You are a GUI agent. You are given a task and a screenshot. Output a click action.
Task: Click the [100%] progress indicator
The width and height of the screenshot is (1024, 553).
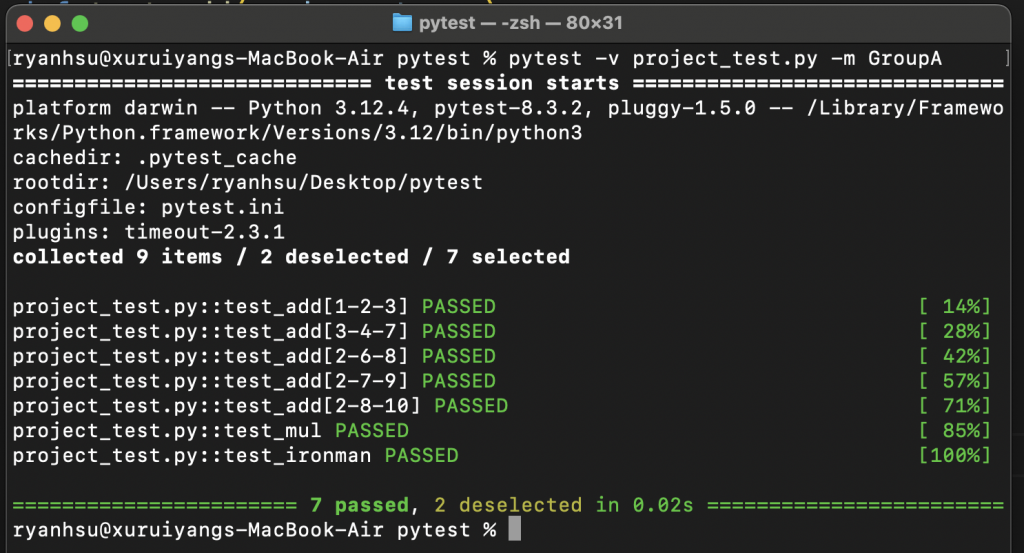pyautogui.click(x=954, y=455)
